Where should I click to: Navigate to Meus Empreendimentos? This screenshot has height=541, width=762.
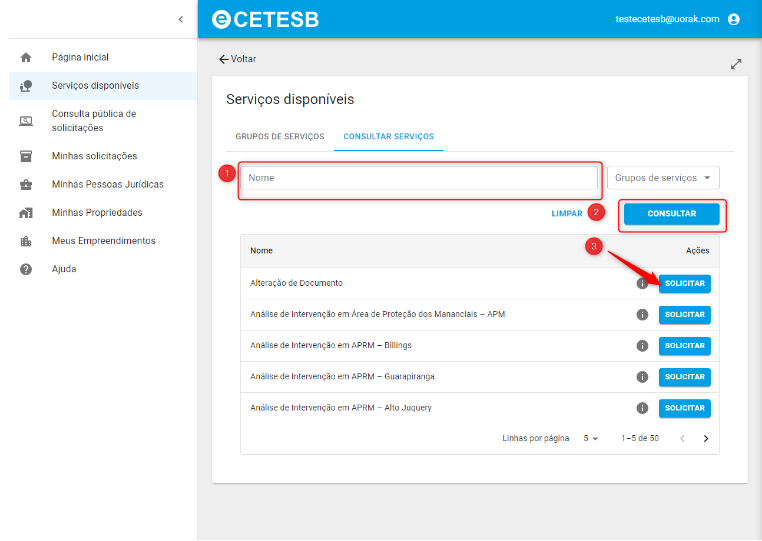(x=104, y=241)
